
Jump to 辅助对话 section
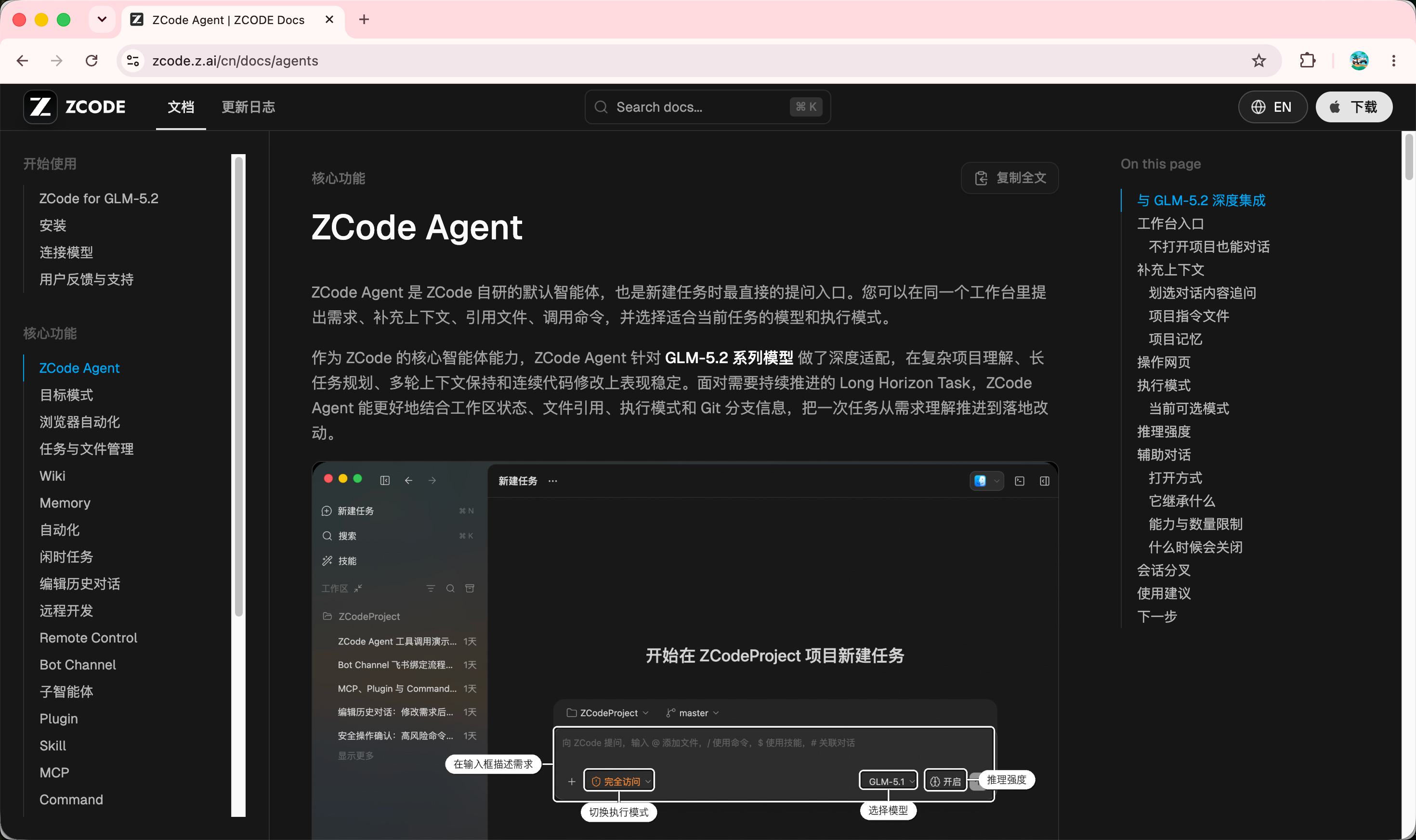click(1164, 455)
